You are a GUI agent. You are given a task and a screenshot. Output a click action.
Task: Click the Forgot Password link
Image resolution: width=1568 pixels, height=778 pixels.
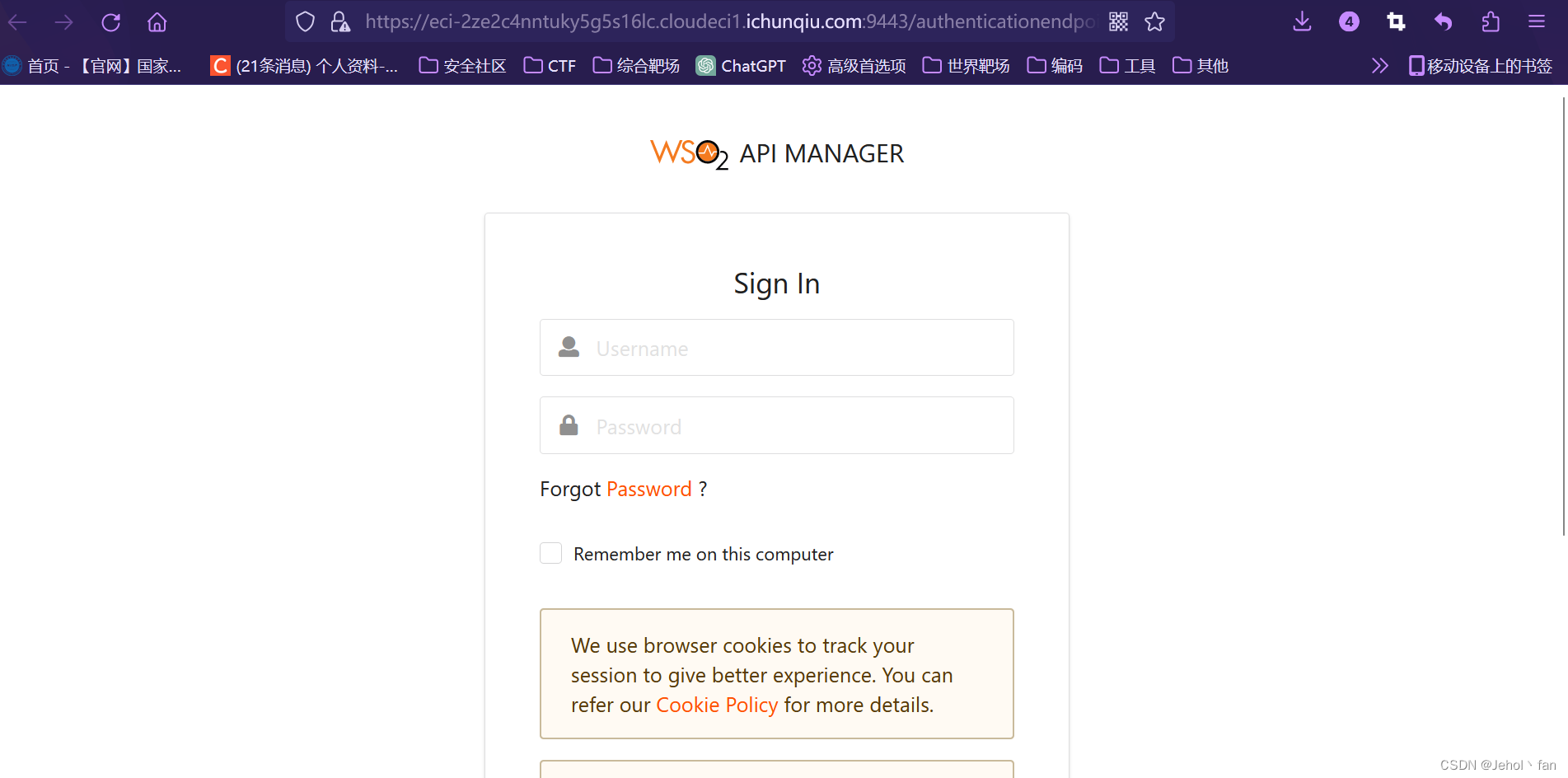coord(649,490)
